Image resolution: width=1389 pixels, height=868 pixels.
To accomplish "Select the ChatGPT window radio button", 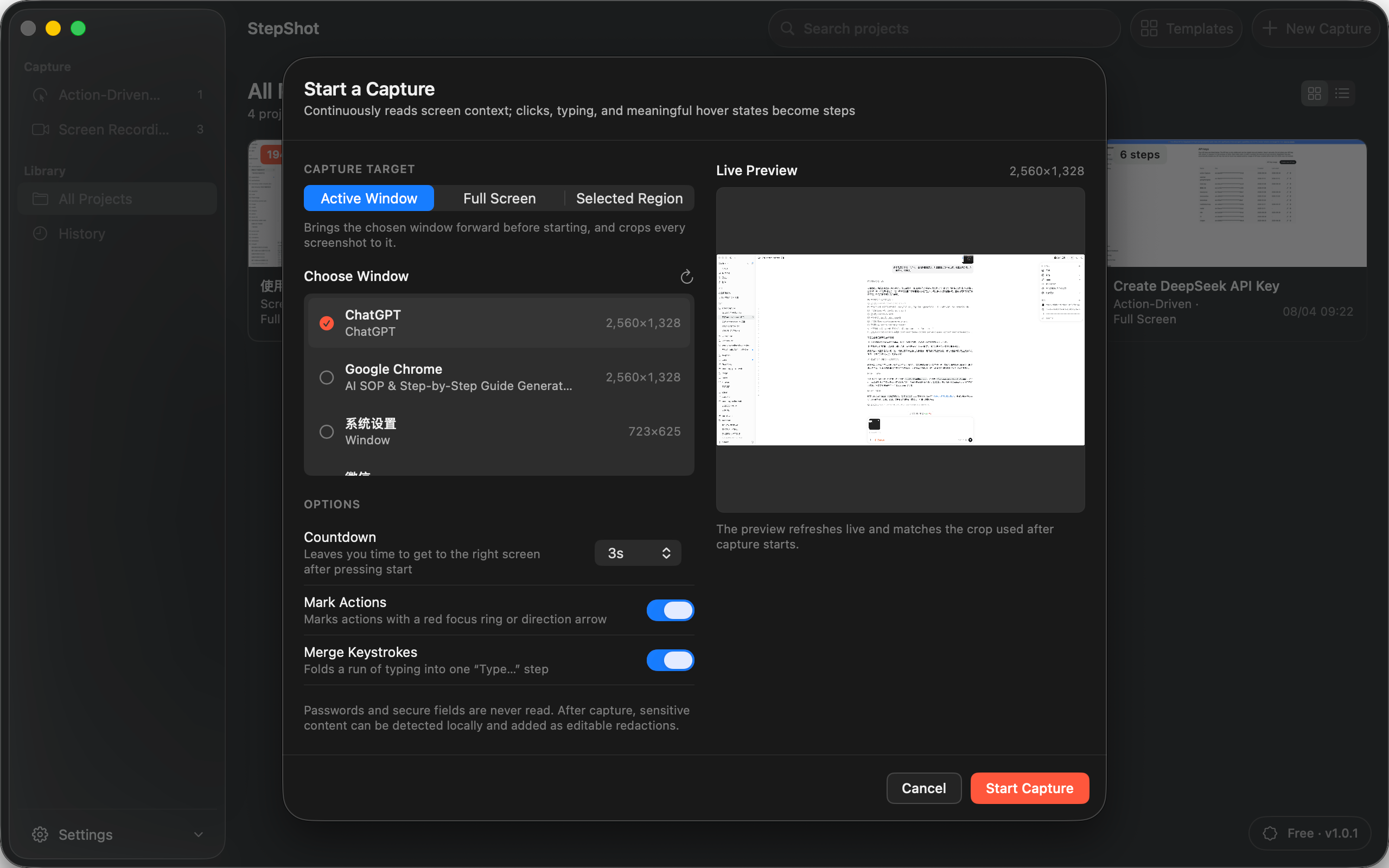I will (327, 323).
